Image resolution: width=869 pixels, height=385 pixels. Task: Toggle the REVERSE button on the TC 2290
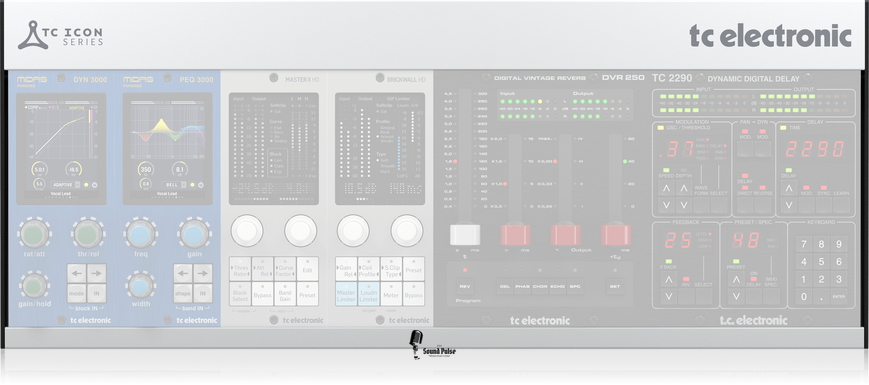763,206
